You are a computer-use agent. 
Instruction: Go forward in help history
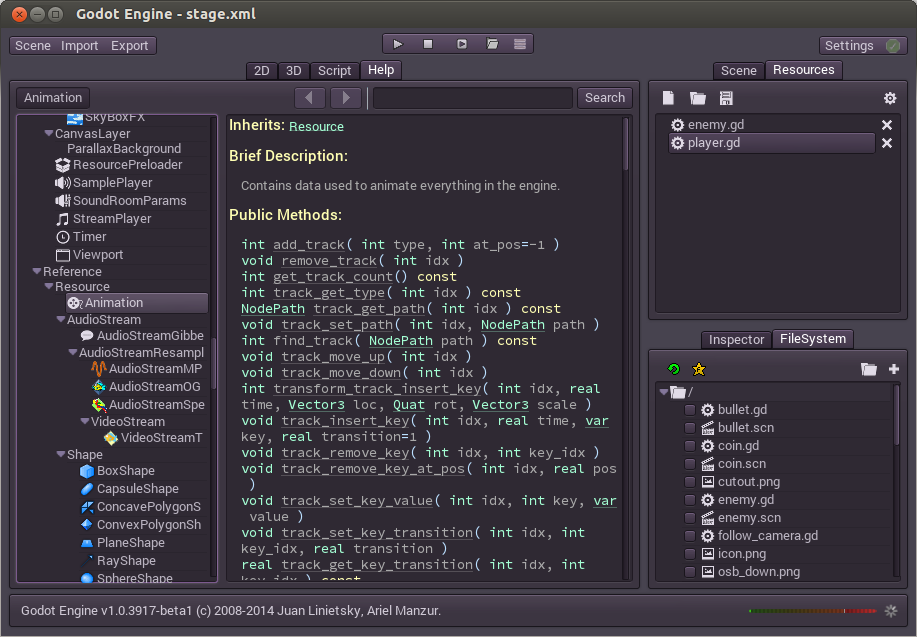[346, 98]
